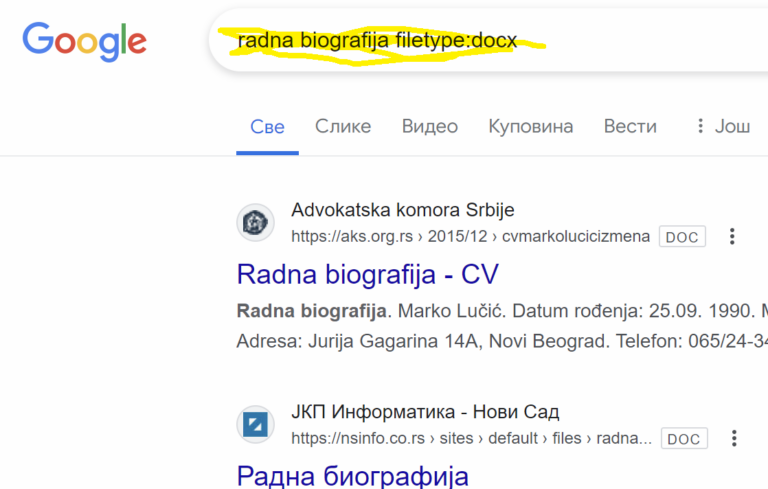Open the Radna biografija - CV result
Screen dimensions: 768x489
pyautogui.click(x=367, y=274)
